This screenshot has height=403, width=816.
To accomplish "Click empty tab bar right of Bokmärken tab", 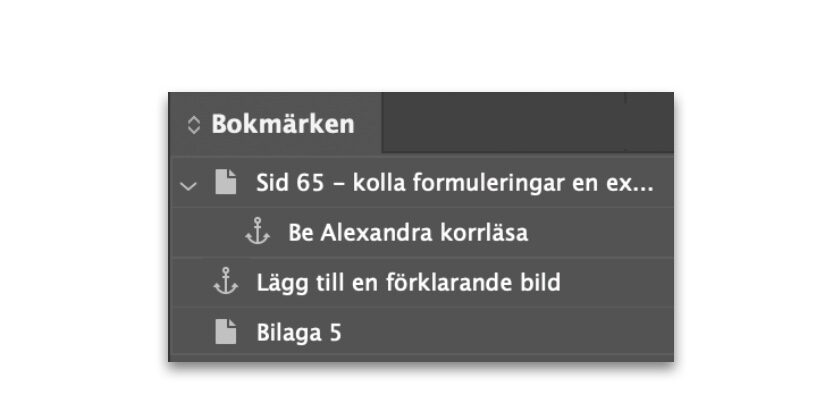I will tap(503, 122).
